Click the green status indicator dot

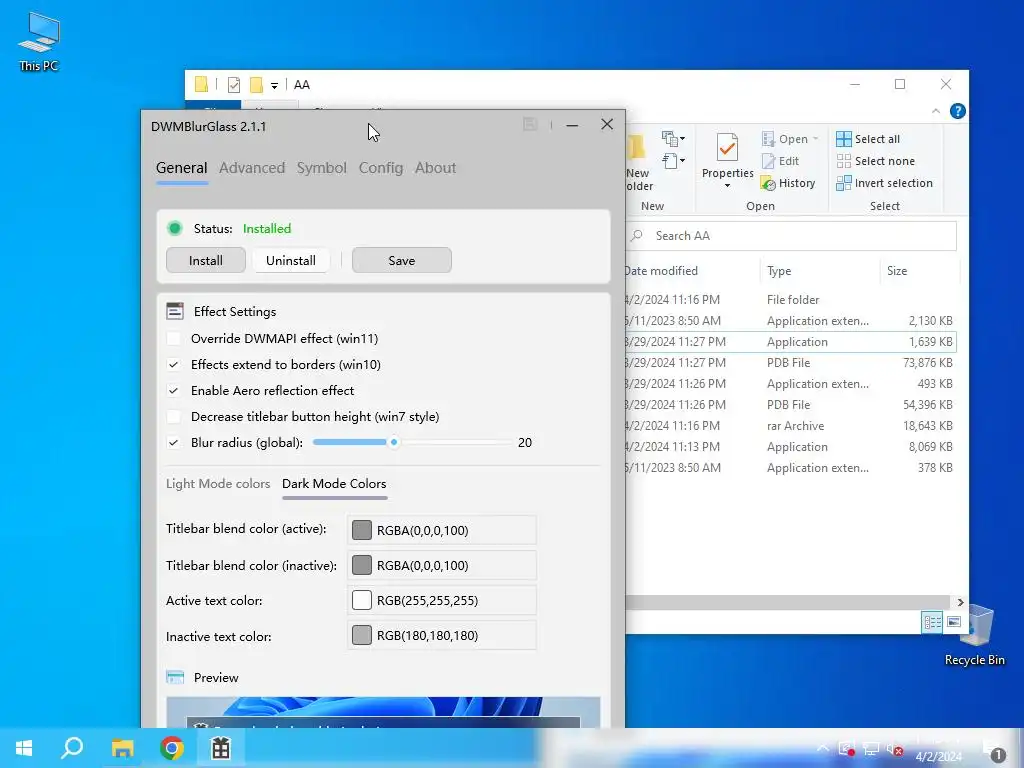tap(174, 228)
